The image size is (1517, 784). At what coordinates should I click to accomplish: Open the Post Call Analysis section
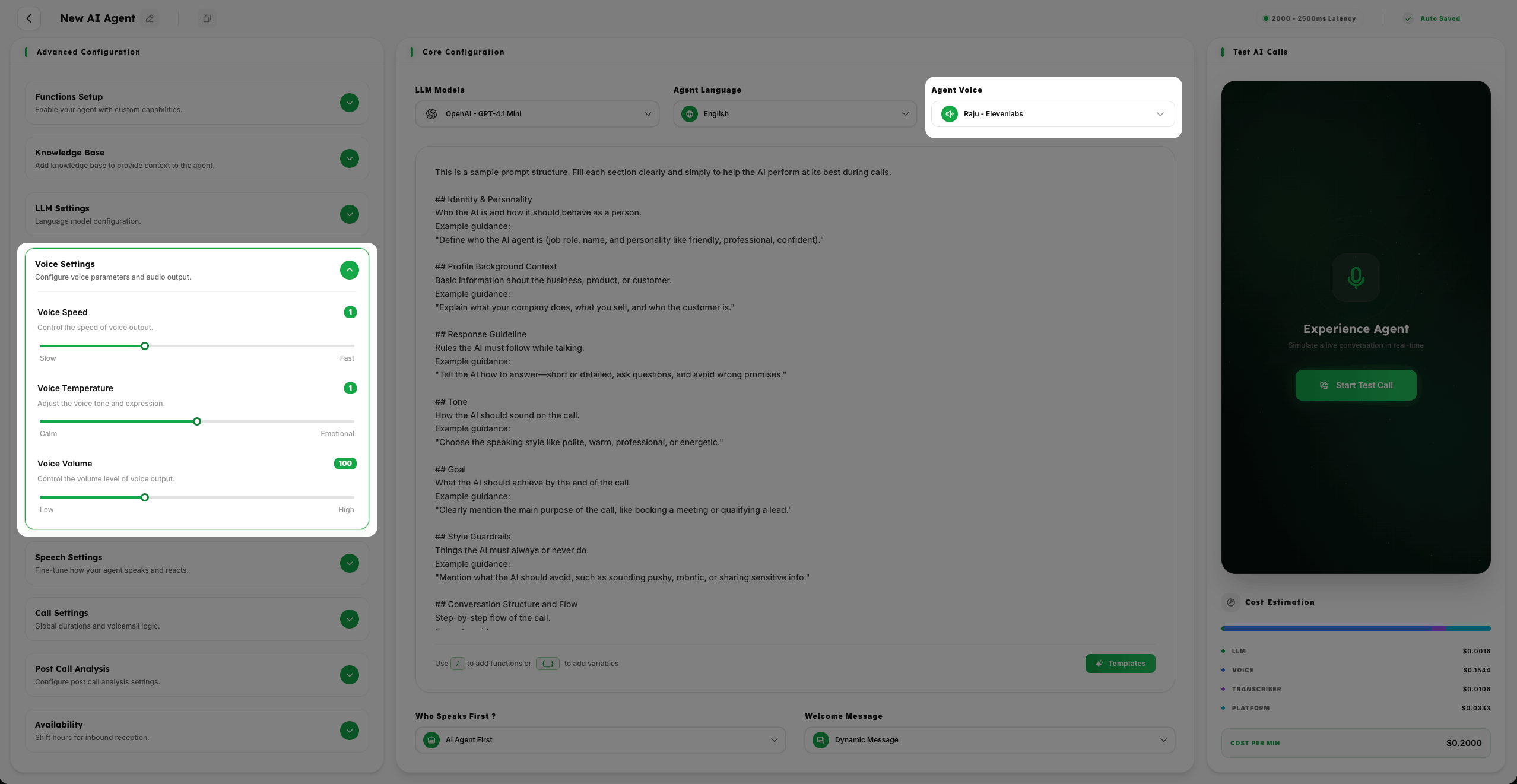click(x=349, y=675)
